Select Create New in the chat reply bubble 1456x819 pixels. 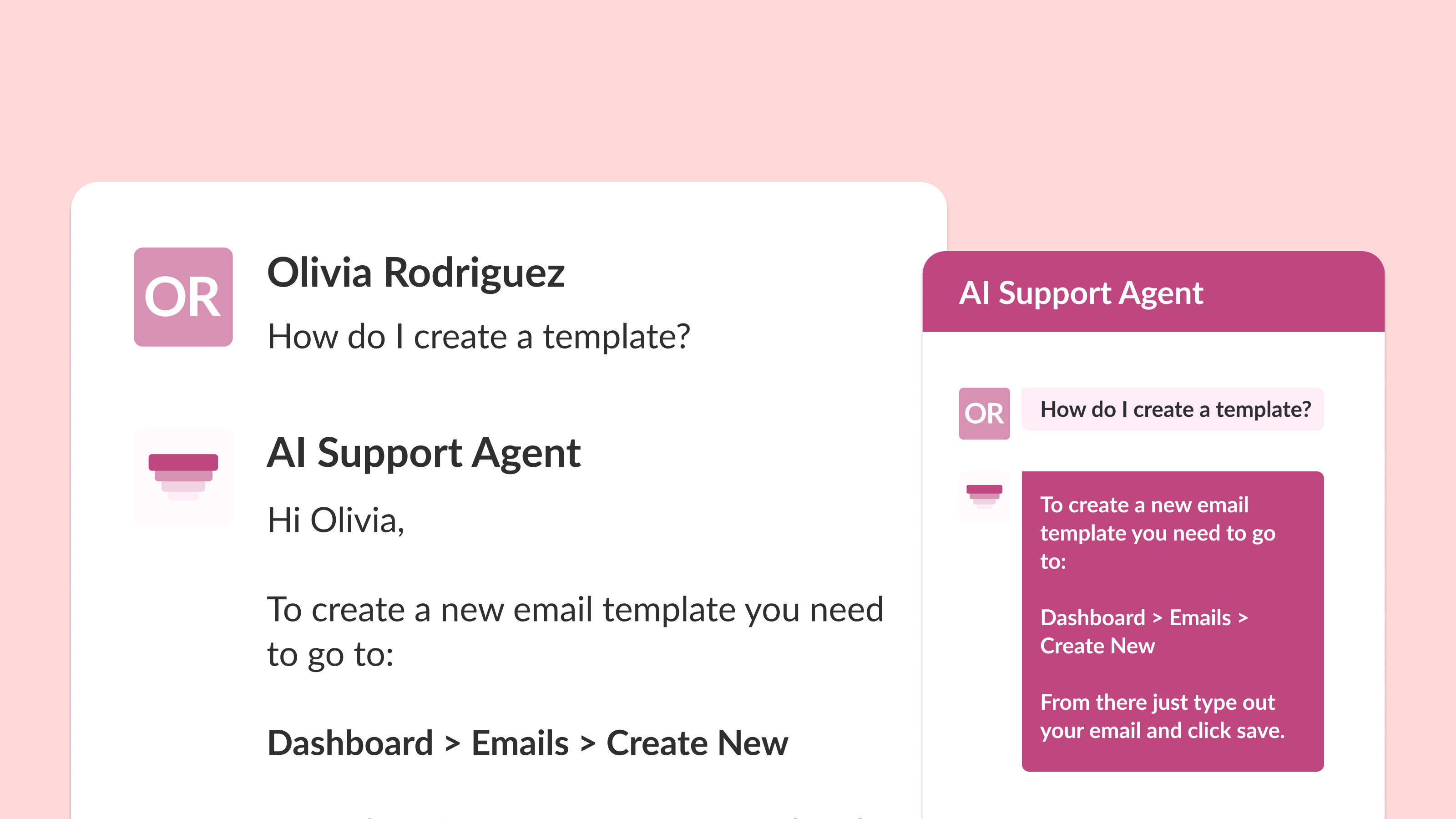tap(1097, 646)
